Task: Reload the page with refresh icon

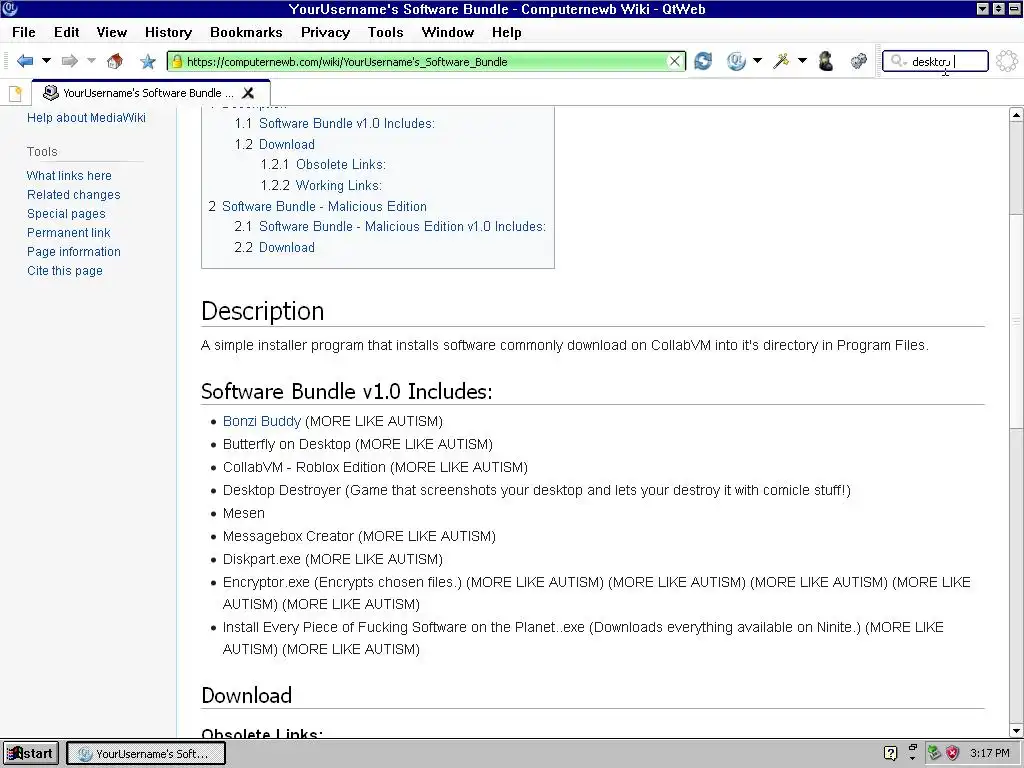Action: point(703,61)
